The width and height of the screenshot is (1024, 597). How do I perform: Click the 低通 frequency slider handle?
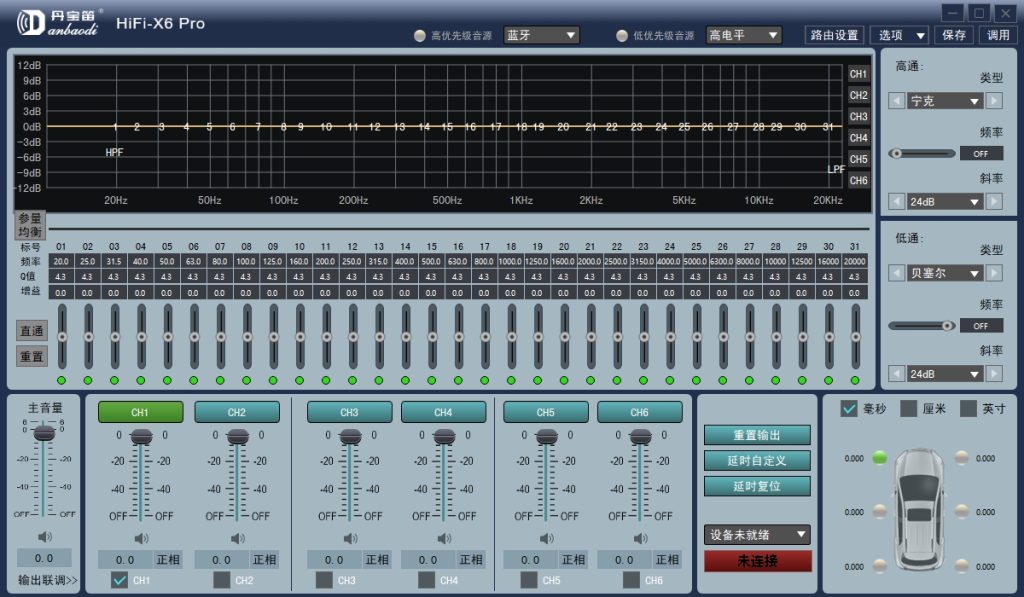click(x=947, y=325)
